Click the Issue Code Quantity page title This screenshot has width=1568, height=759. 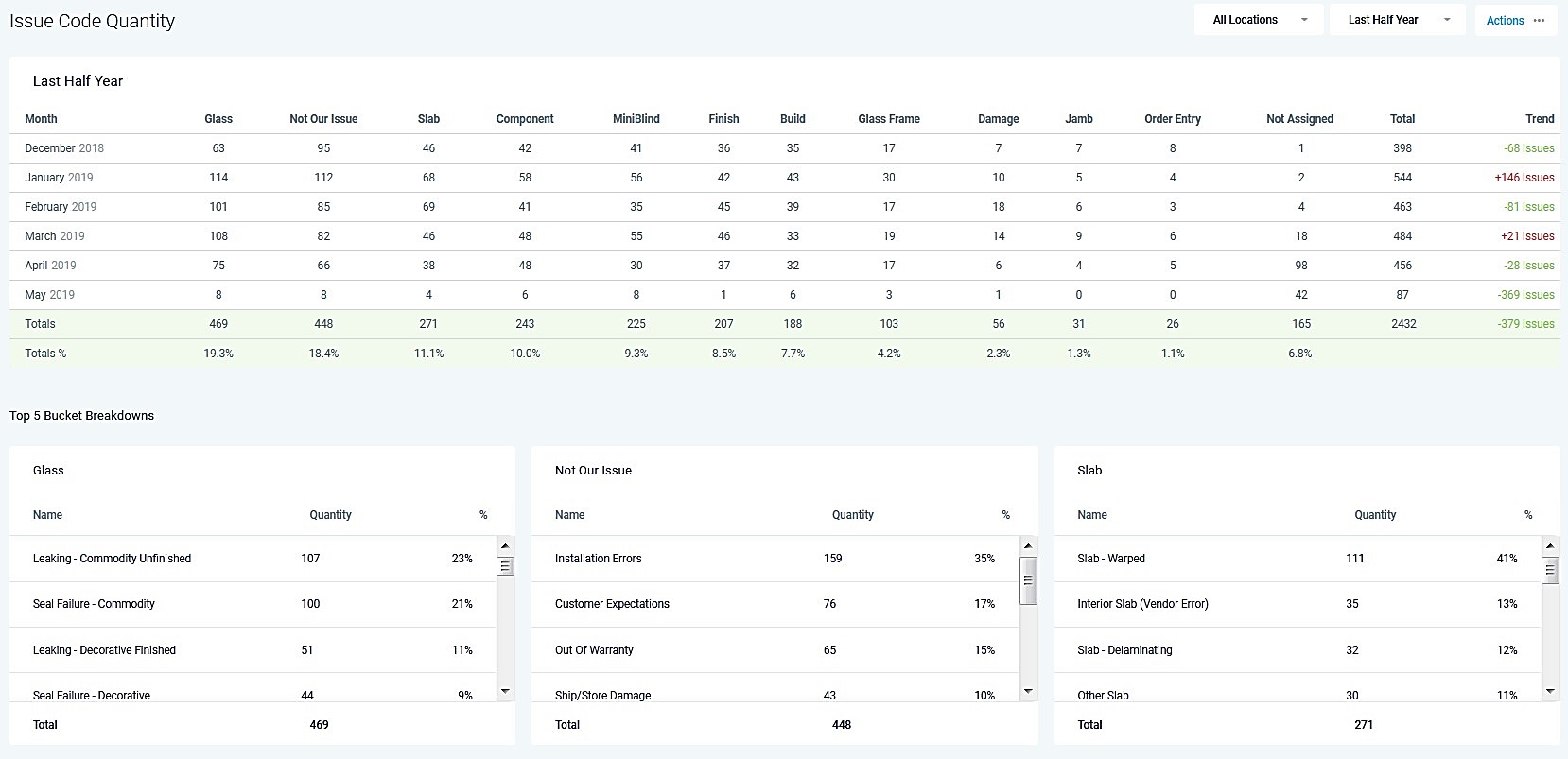92,21
